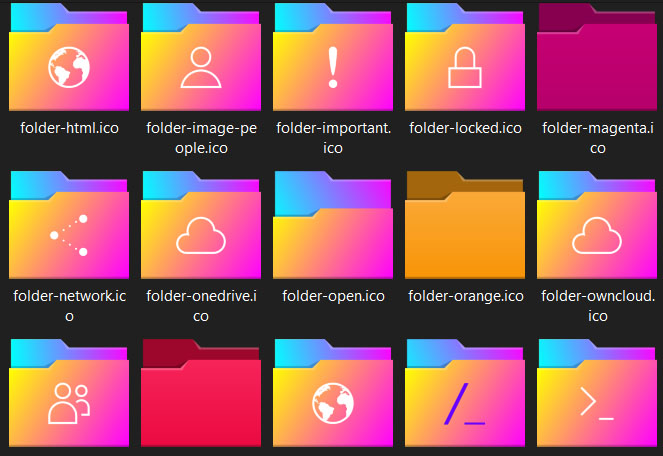
Task: Choose the folder-locked.ico padlock folder icon
Action: 464,60
